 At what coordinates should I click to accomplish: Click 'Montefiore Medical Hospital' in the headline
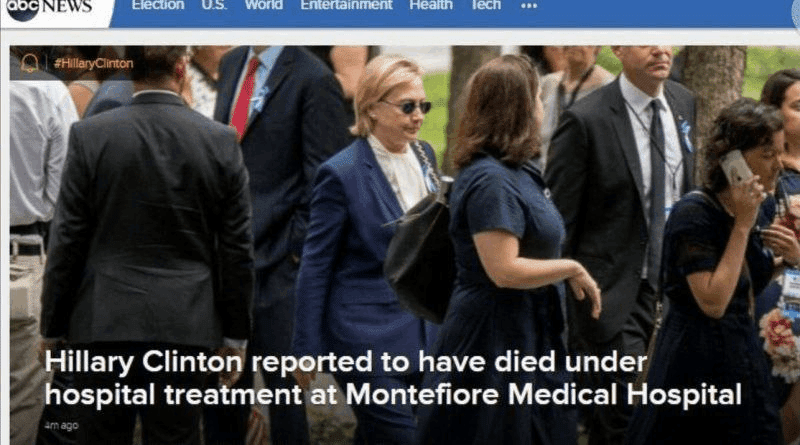pyautogui.click(x=544, y=394)
